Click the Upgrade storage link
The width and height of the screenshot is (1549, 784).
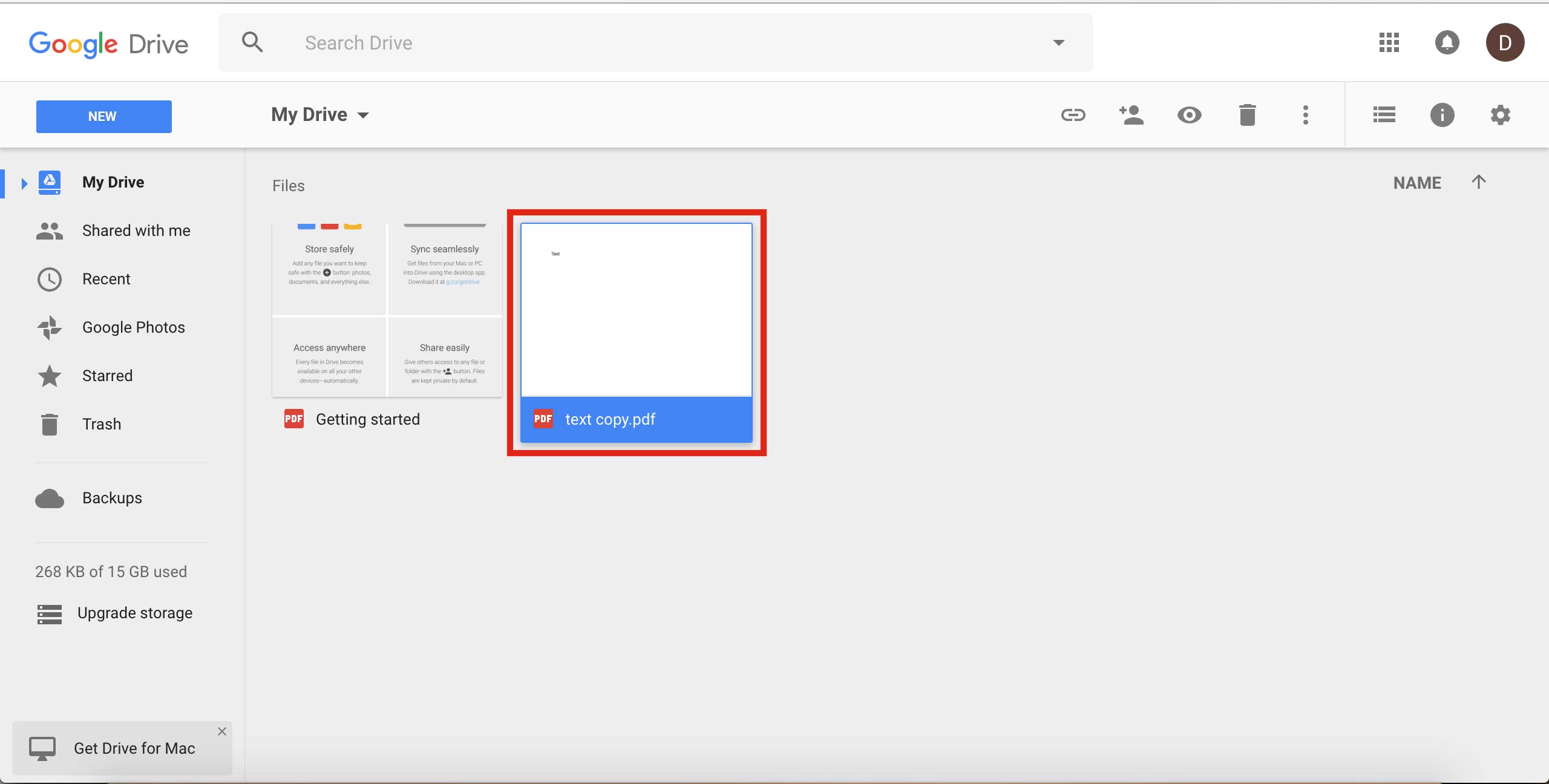pos(135,613)
